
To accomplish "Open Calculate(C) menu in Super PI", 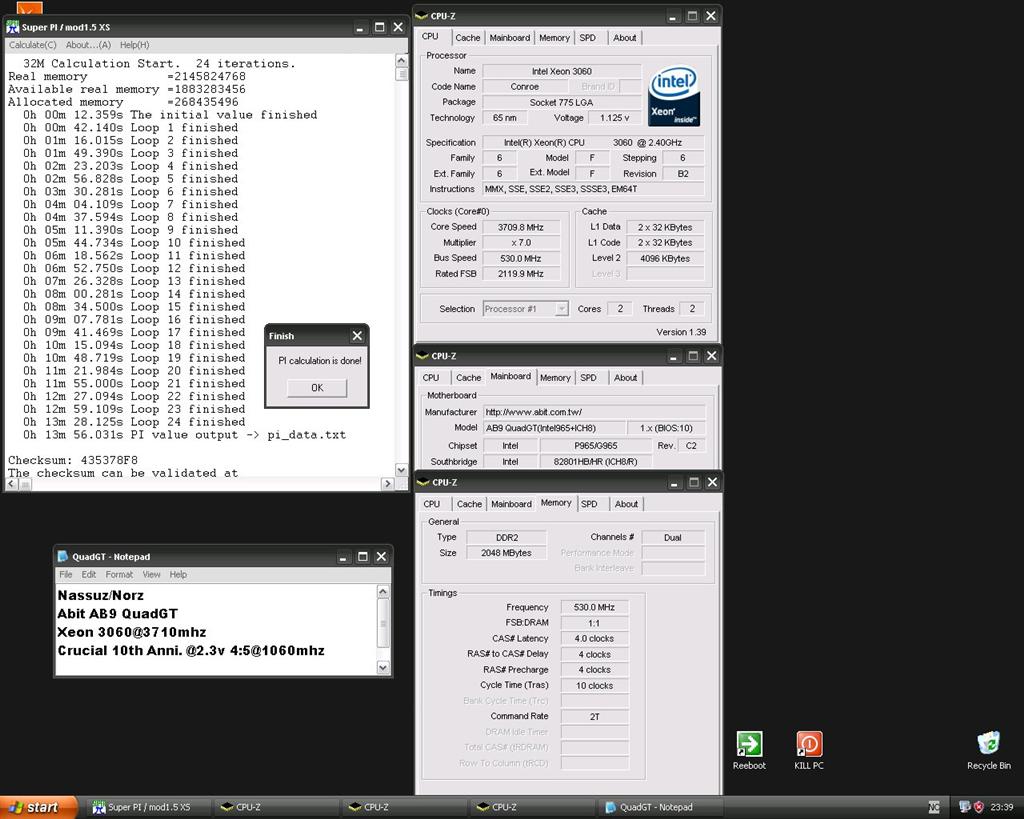I will coord(33,45).
